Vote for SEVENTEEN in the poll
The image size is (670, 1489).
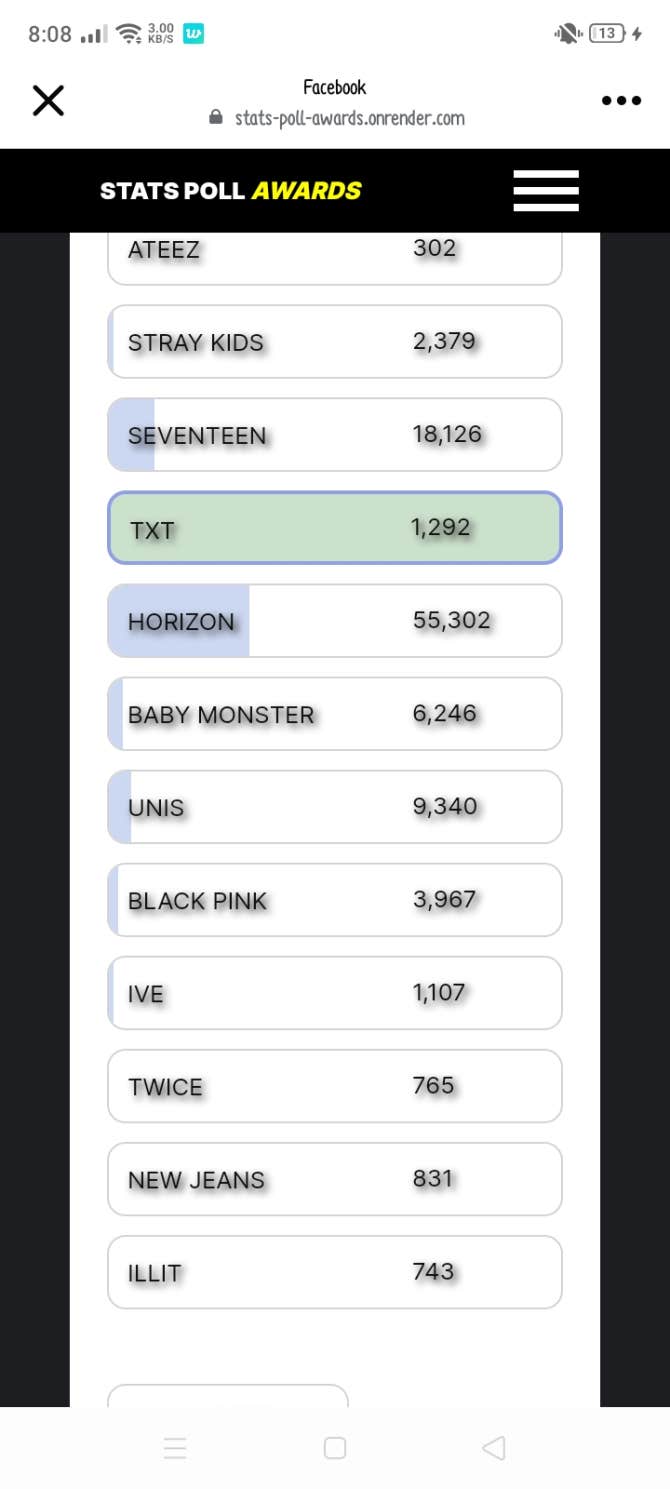(335, 435)
